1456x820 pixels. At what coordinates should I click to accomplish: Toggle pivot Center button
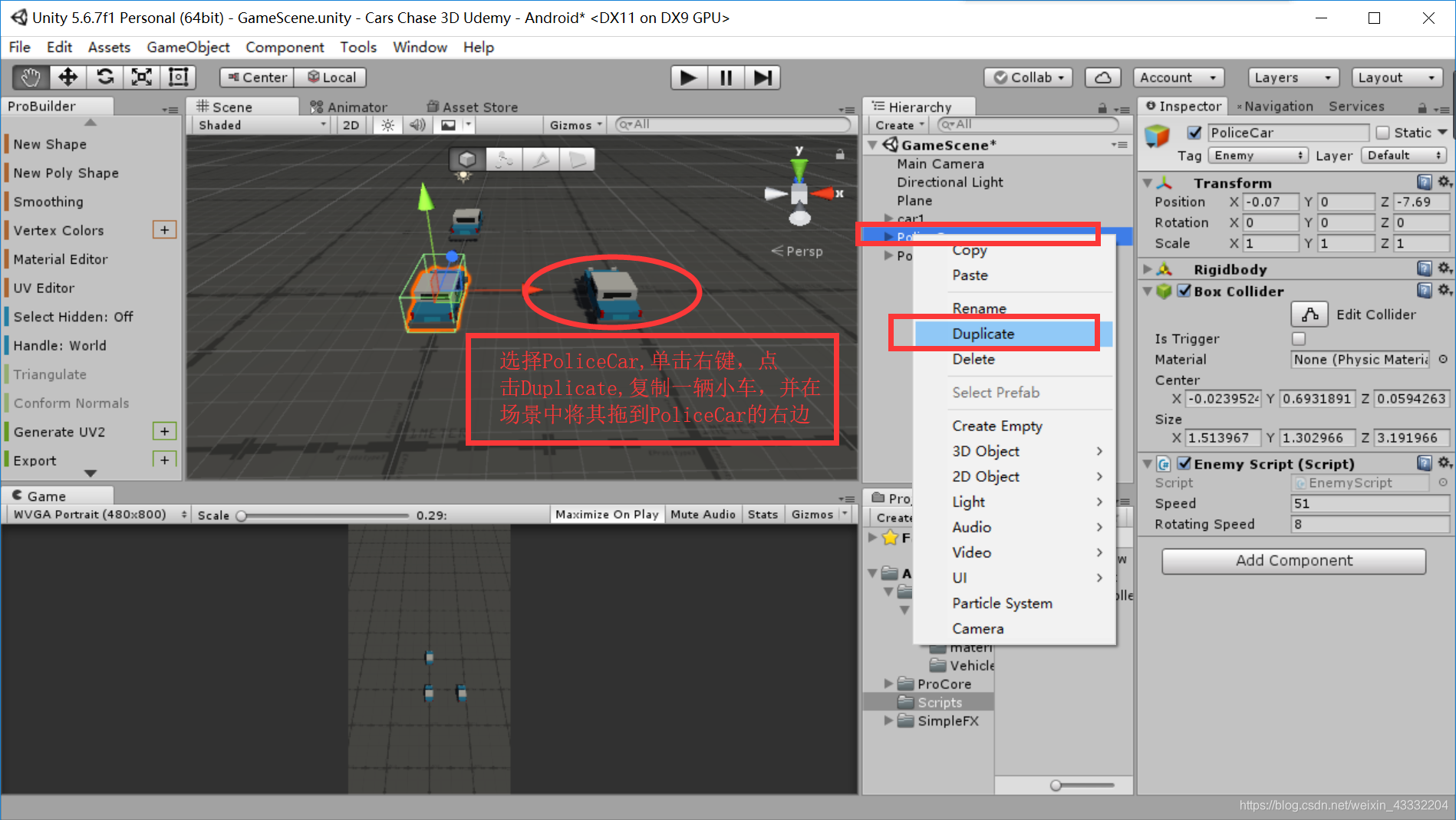click(257, 77)
